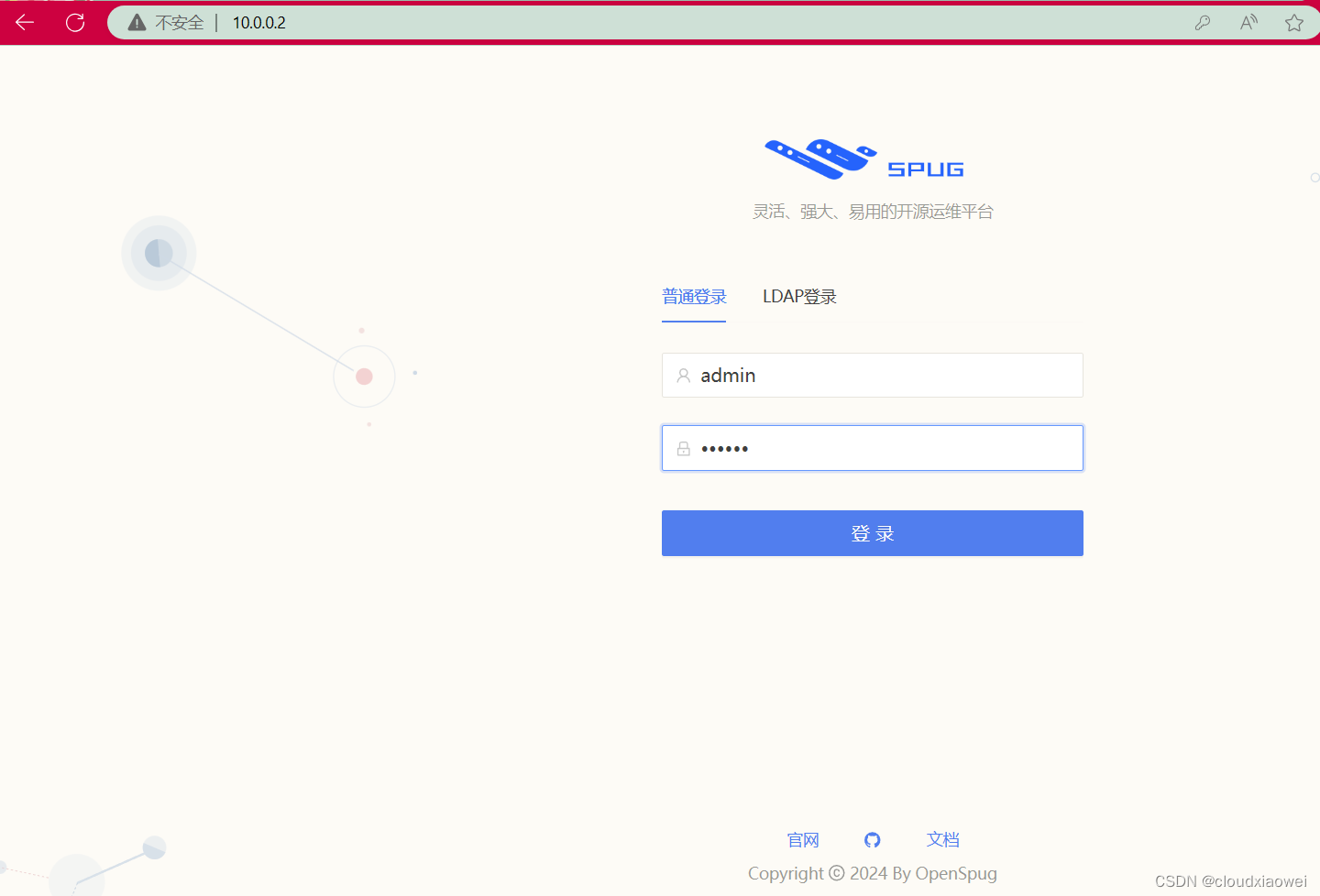Click the lock icon in password field
Image resolution: width=1320 pixels, height=896 pixels.
point(684,449)
